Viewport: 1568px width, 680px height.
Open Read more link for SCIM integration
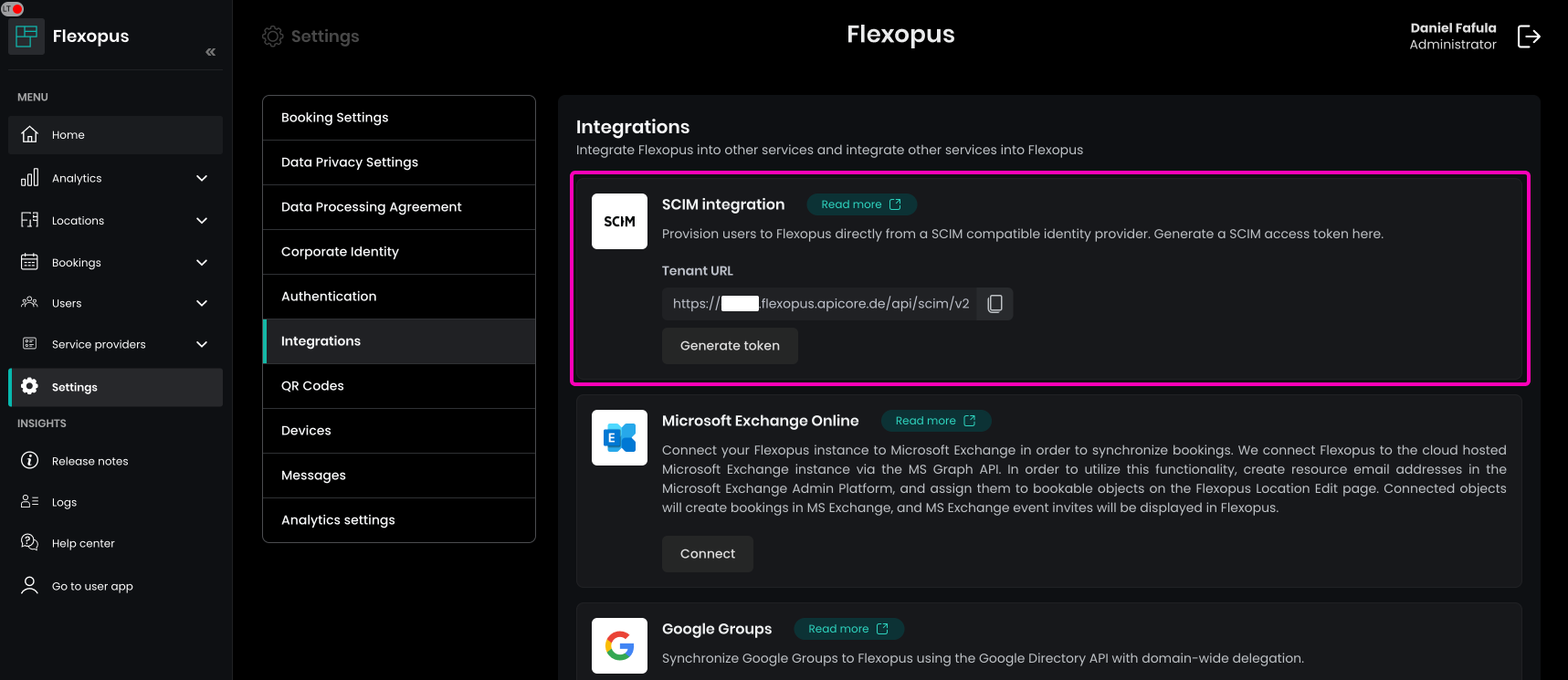tap(860, 204)
